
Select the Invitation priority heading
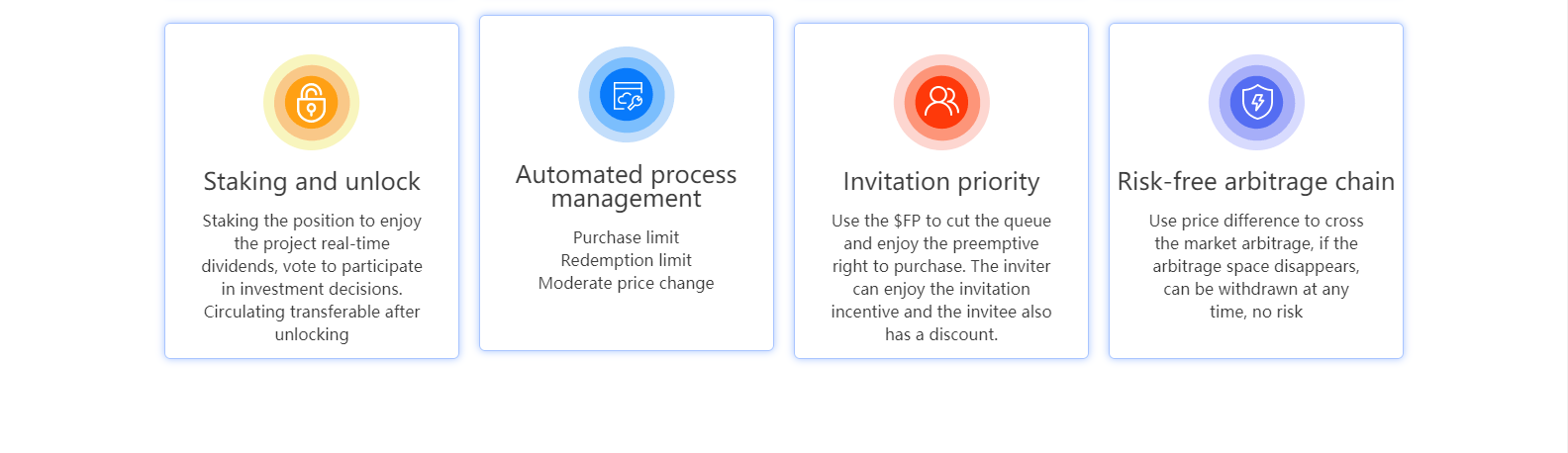[x=941, y=181]
